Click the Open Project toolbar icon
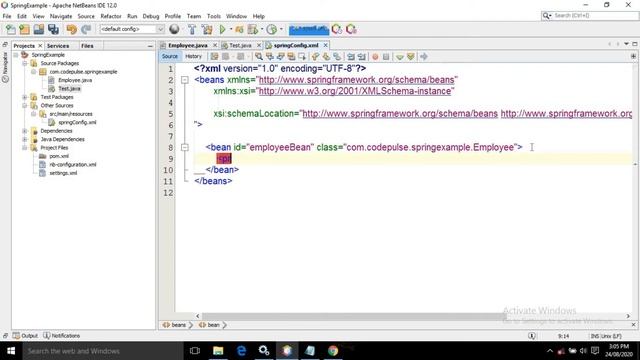This screenshot has height=360, width=640. pos(39,29)
